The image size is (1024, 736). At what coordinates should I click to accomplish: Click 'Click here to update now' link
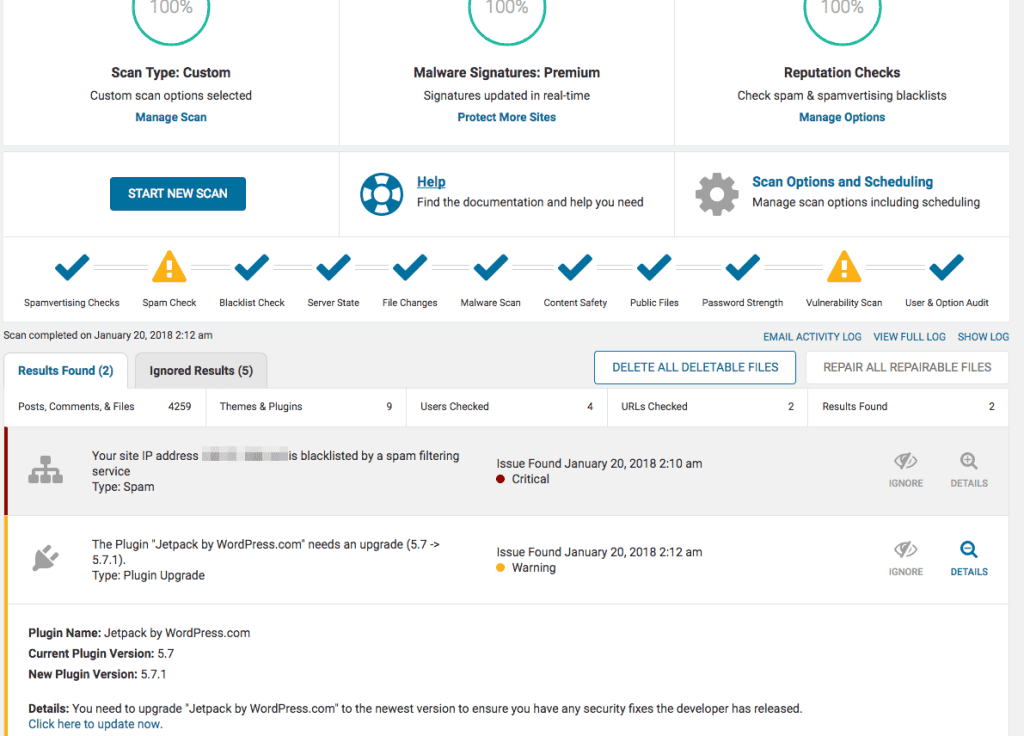[95, 724]
